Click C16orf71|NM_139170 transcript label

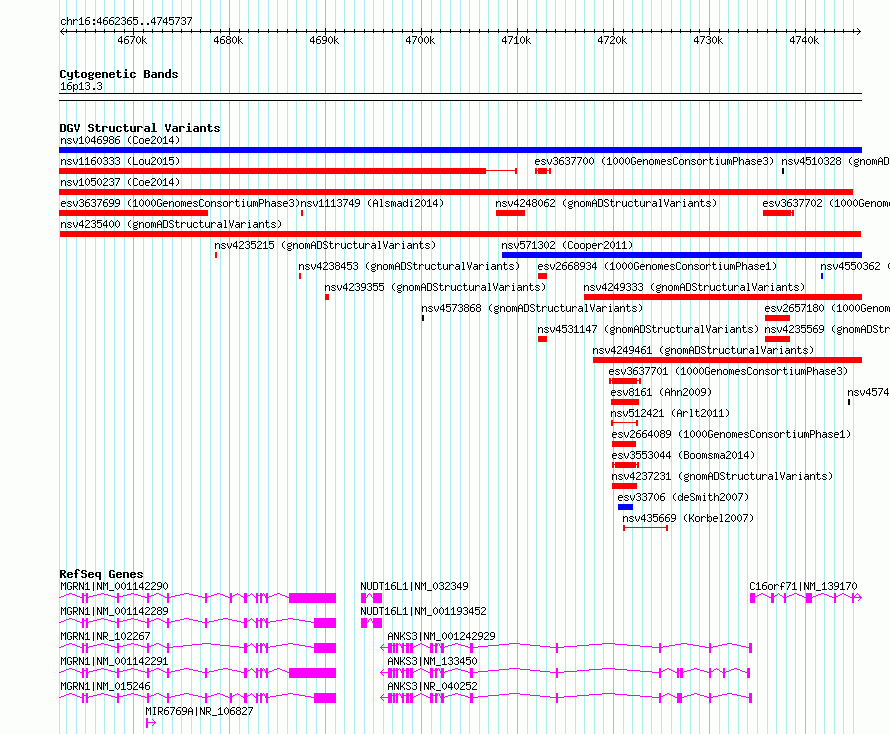click(x=803, y=586)
